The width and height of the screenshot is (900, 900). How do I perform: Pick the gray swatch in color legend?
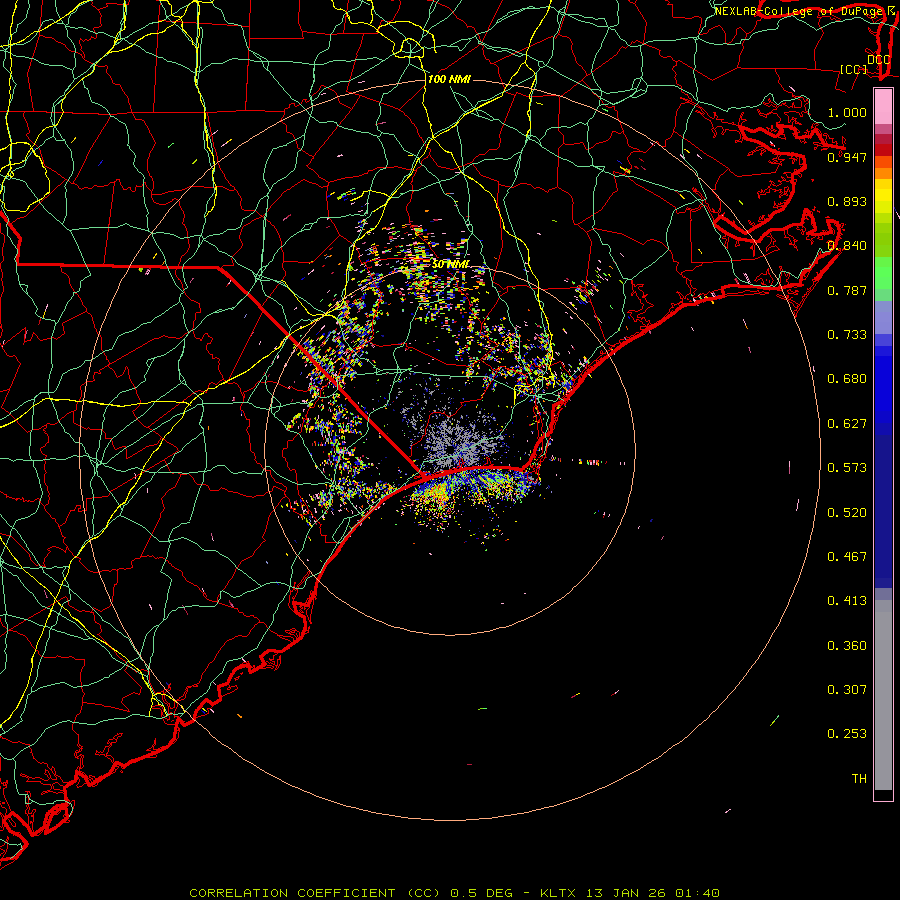pyautogui.click(x=883, y=695)
